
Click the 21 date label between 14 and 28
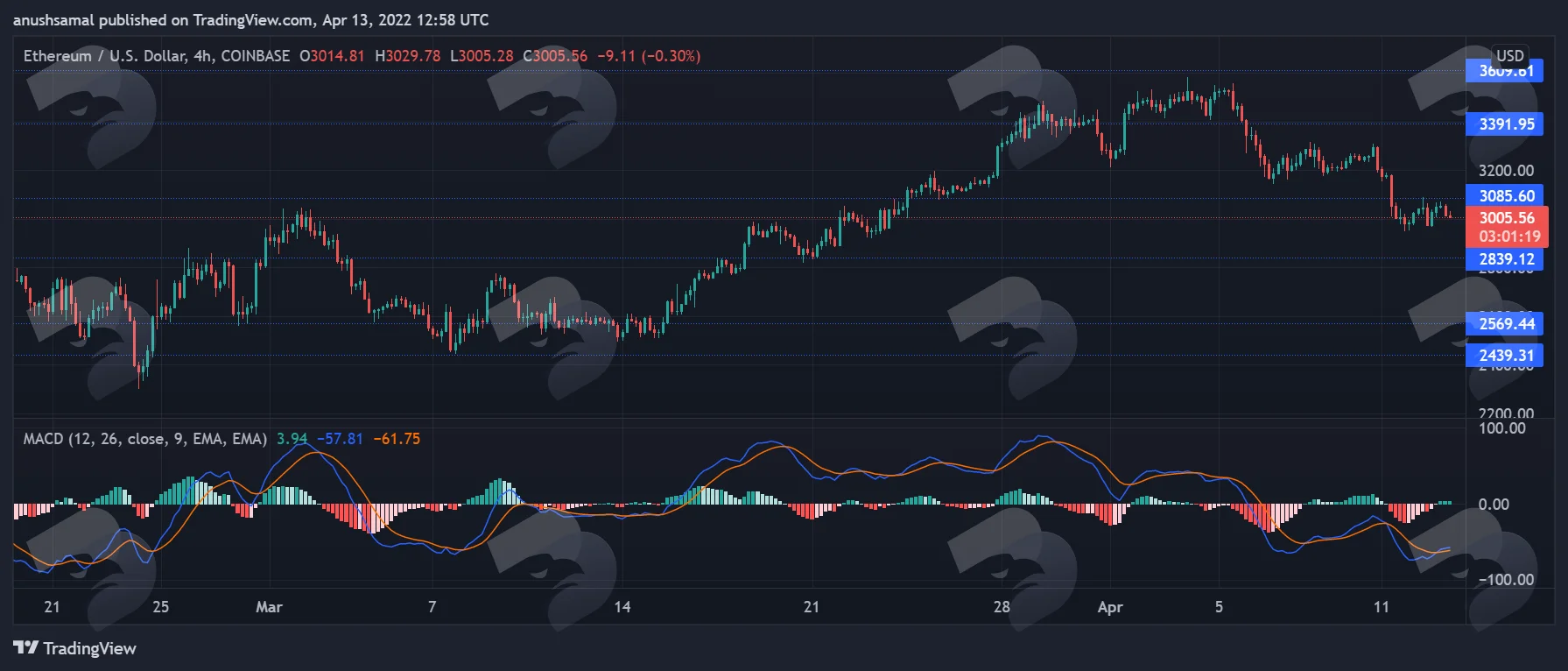[x=812, y=607]
